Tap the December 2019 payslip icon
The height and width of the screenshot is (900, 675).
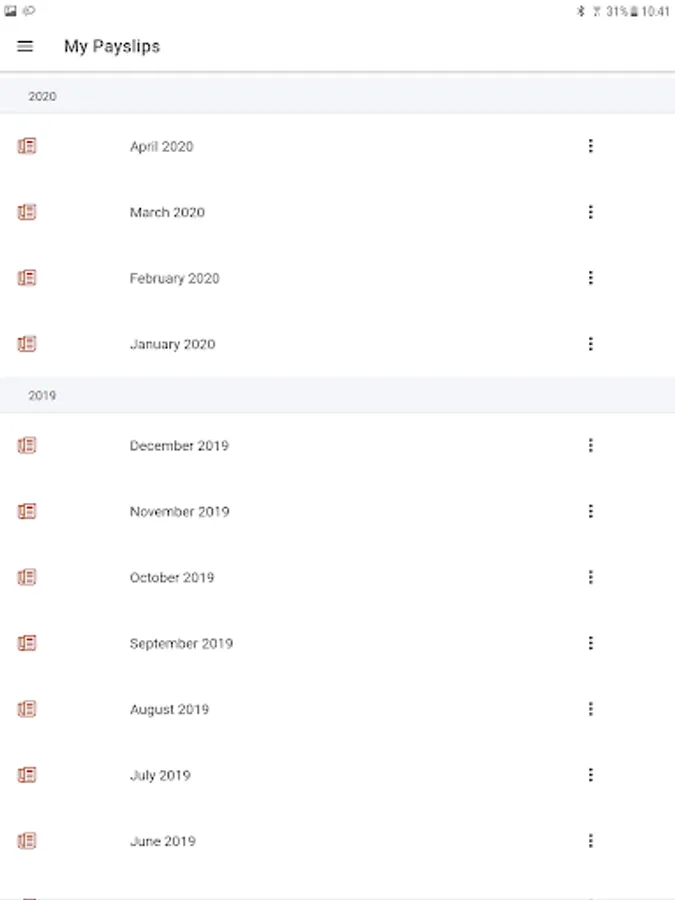pyautogui.click(x=27, y=445)
